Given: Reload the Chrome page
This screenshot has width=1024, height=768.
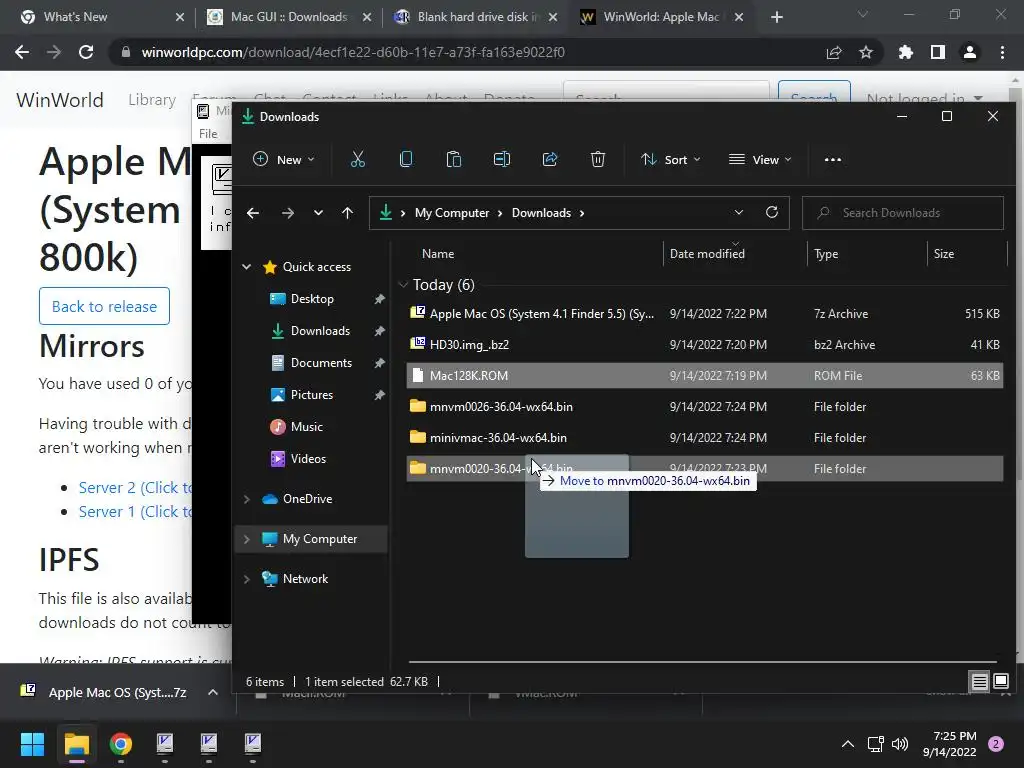Looking at the screenshot, I should coord(86,52).
